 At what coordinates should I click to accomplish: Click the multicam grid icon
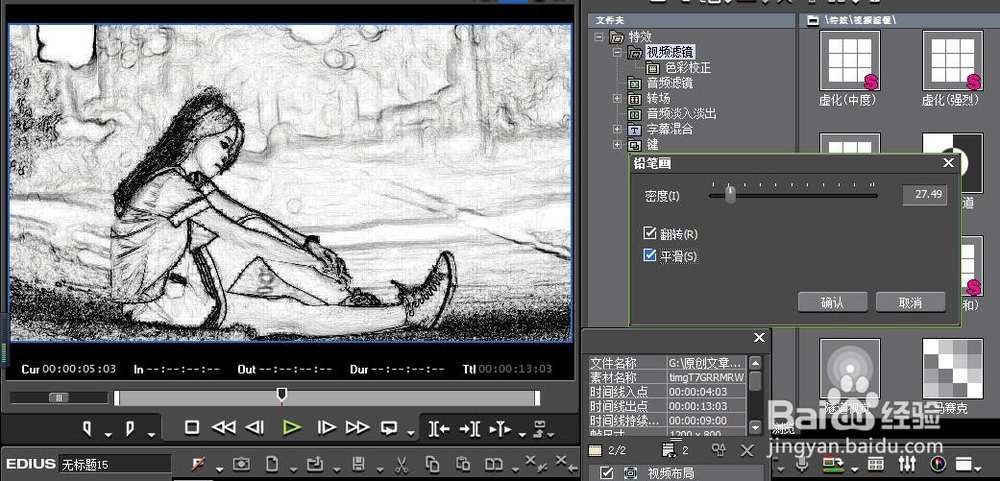[876, 464]
